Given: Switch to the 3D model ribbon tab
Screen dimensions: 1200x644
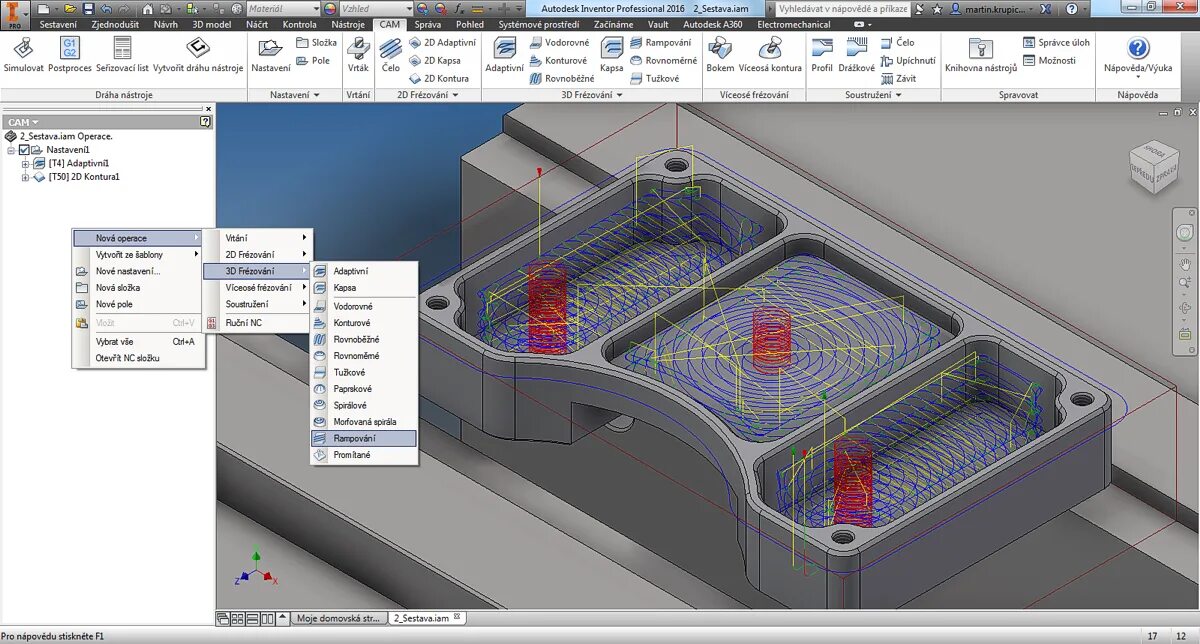Looking at the screenshot, I should [x=211, y=24].
